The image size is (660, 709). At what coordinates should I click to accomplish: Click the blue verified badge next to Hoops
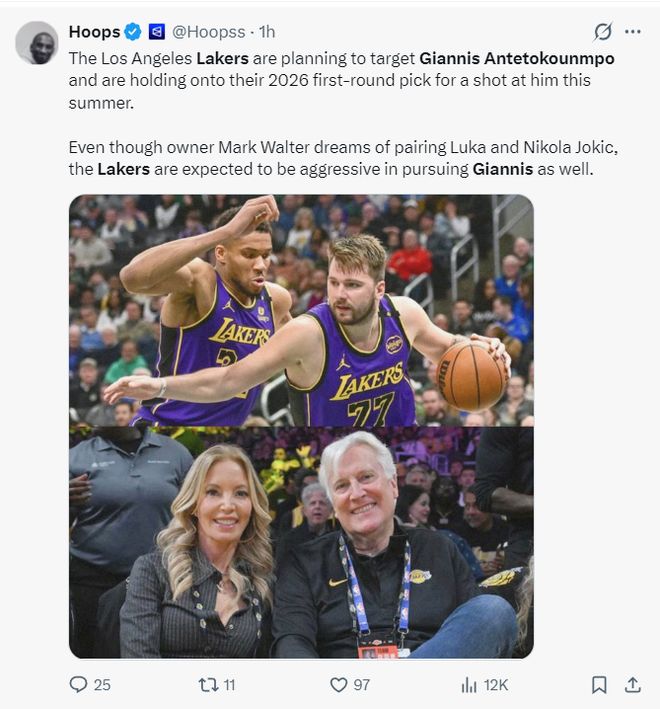click(x=132, y=32)
